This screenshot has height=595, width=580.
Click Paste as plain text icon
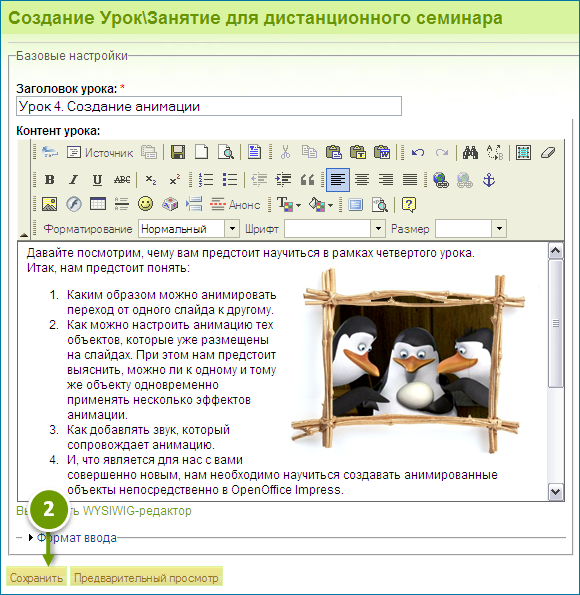[x=358, y=152]
